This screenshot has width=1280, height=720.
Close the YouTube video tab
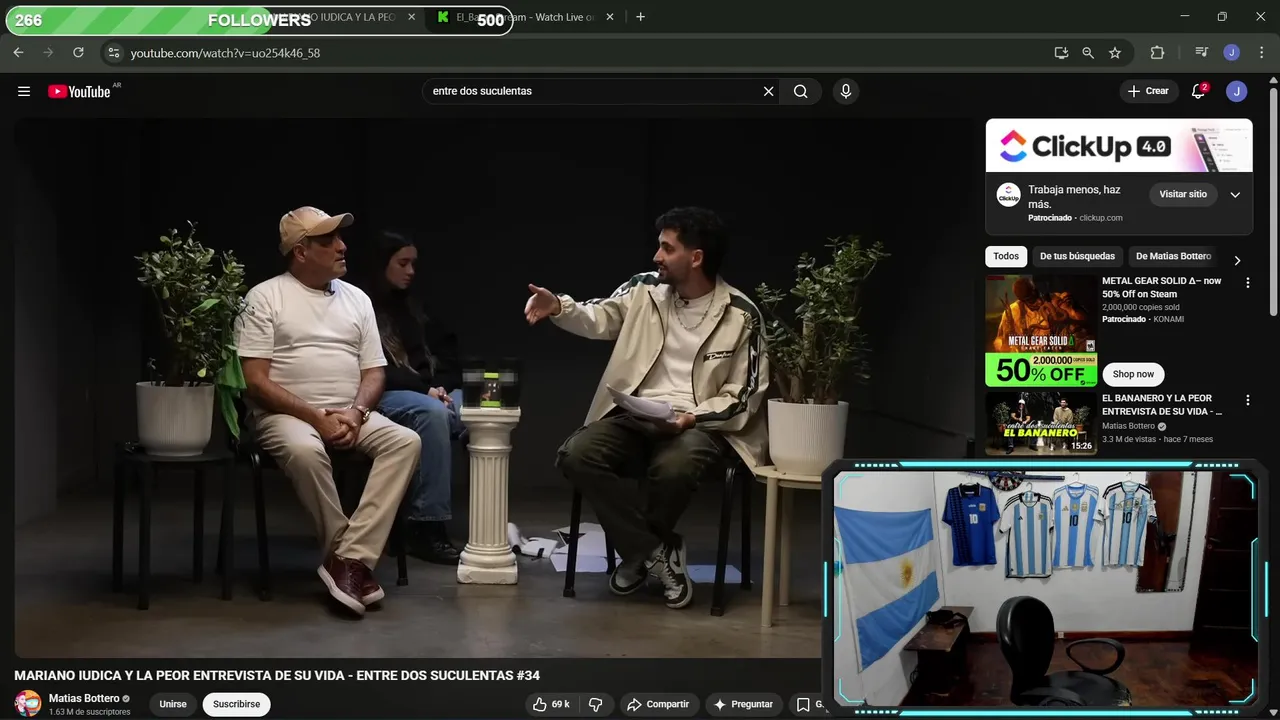tap(411, 17)
